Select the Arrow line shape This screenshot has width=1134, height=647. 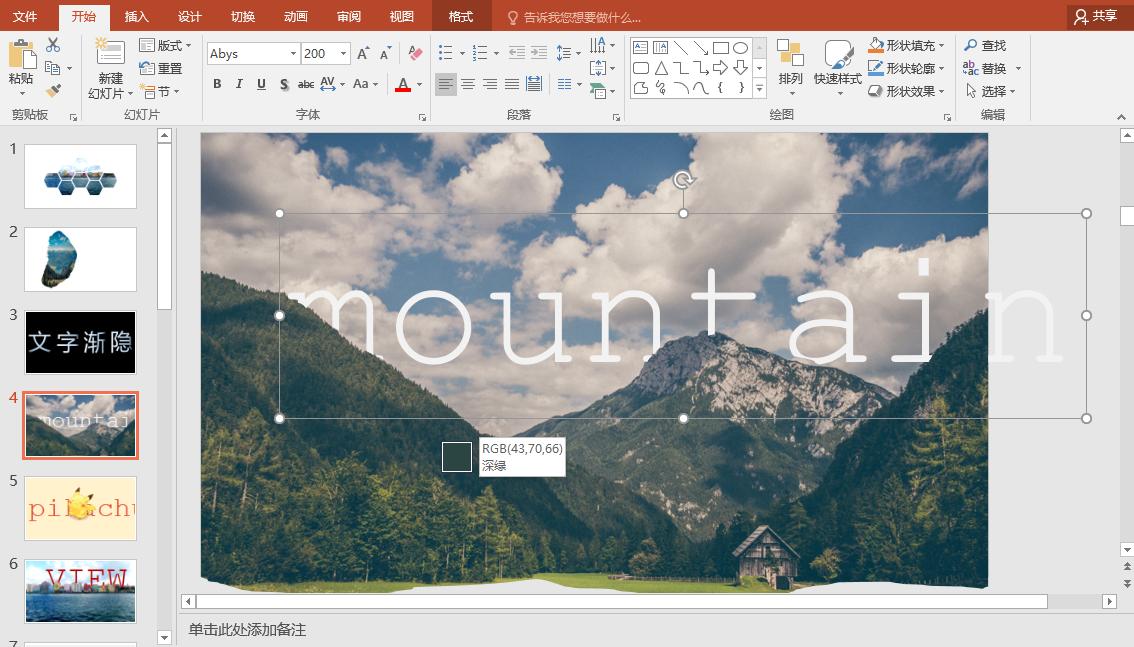click(x=700, y=48)
